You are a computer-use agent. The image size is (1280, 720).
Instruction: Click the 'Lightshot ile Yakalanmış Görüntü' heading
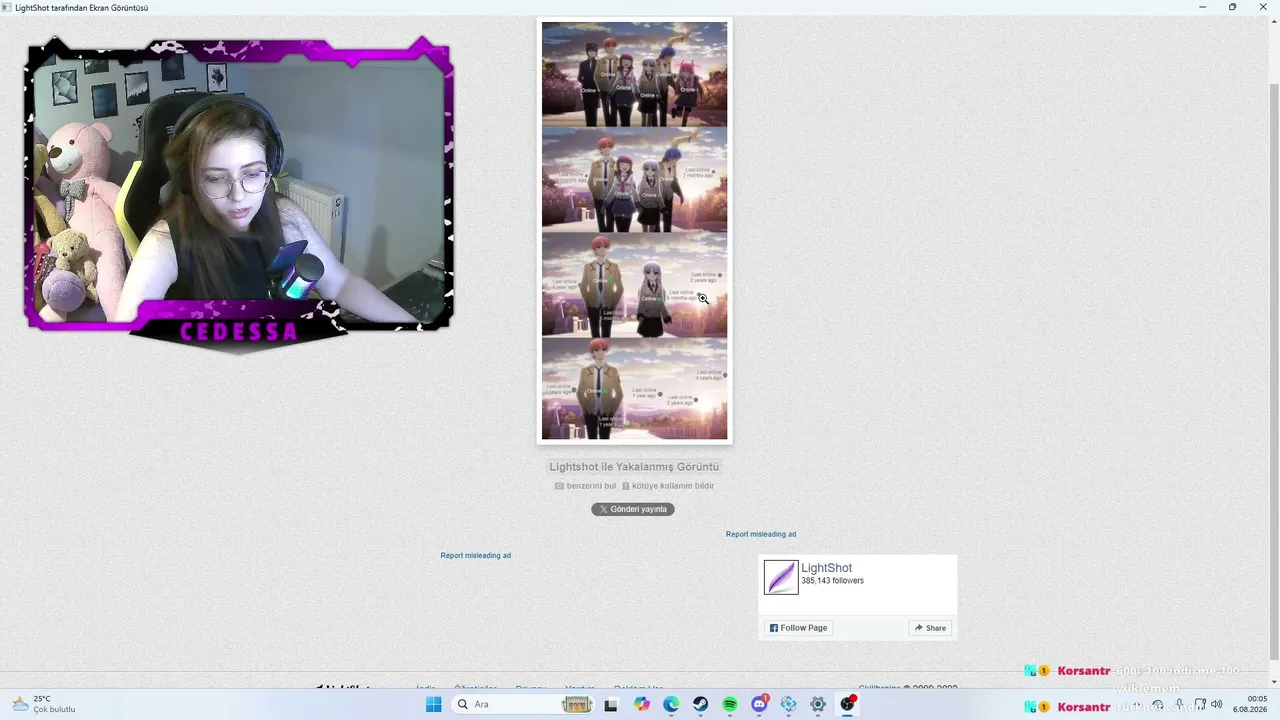click(x=634, y=467)
